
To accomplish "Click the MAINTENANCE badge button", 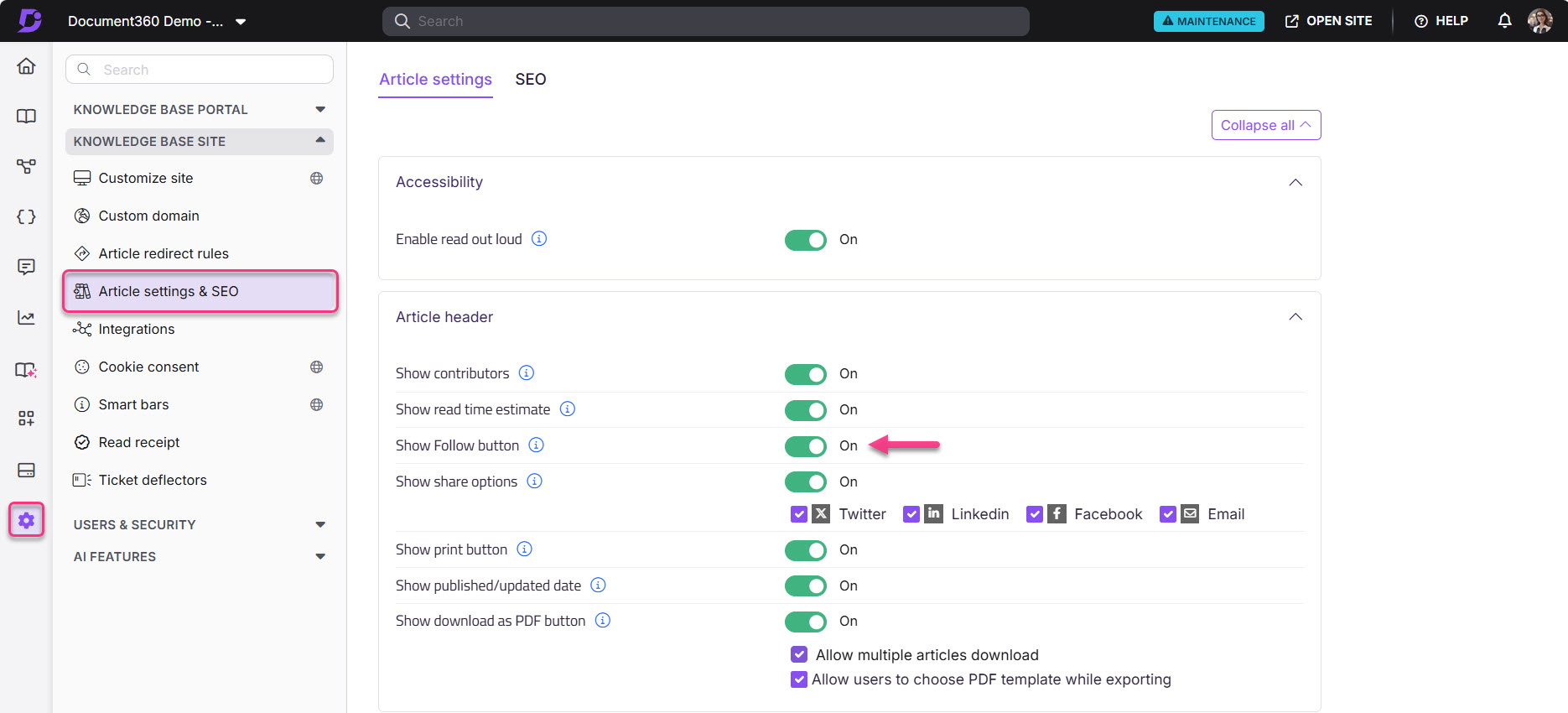I will pos(1208,21).
